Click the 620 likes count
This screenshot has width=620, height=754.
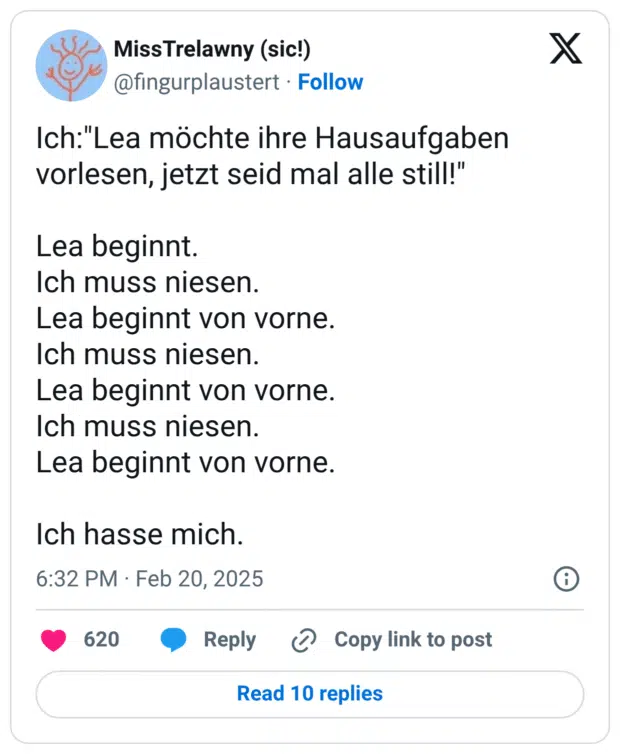click(x=101, y=640)
